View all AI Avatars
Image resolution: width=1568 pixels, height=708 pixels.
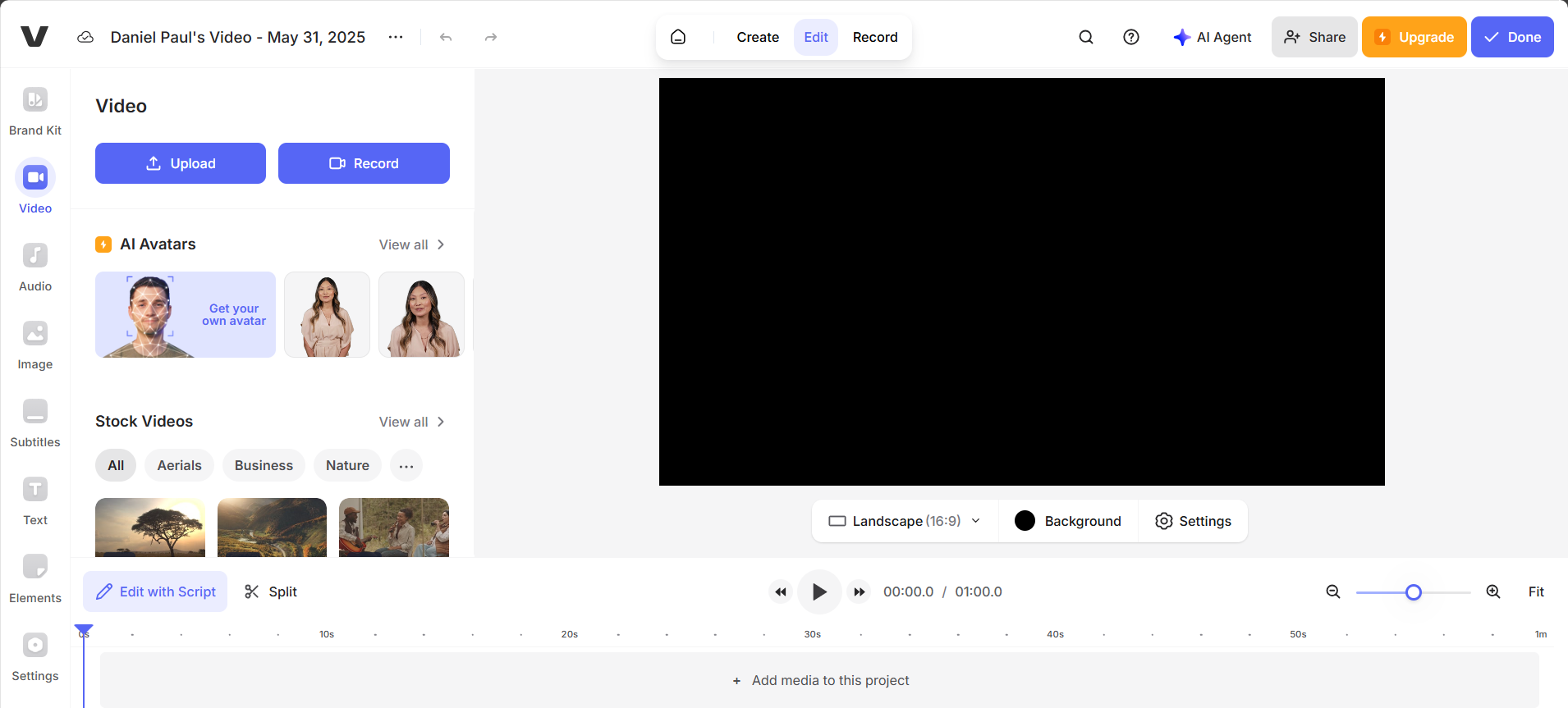(412, 244)
